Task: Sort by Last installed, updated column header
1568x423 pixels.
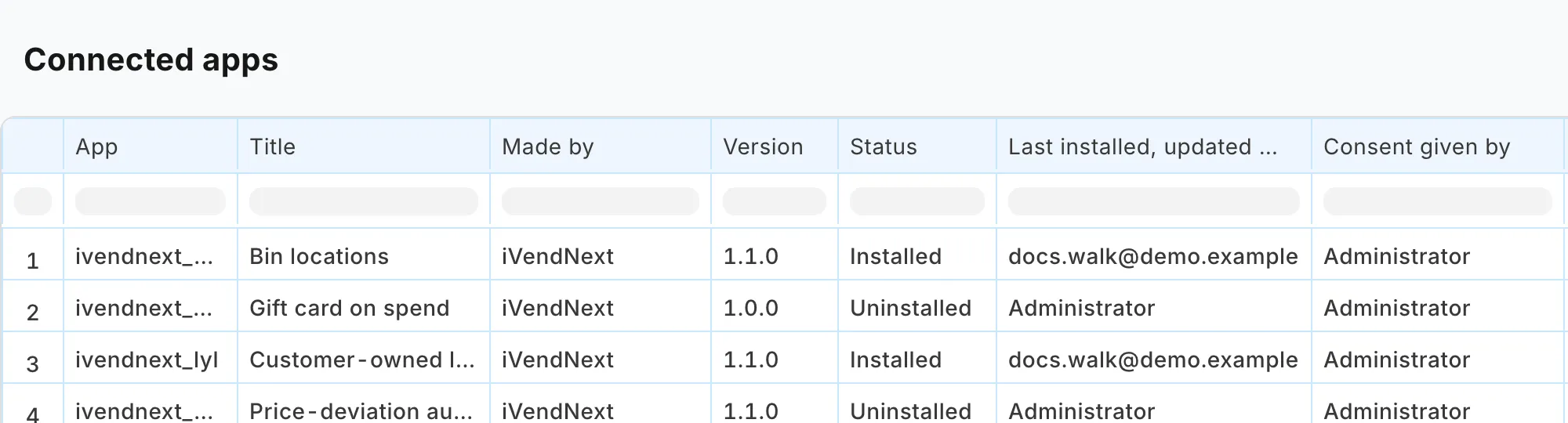Action: [x=1154, y=146]
